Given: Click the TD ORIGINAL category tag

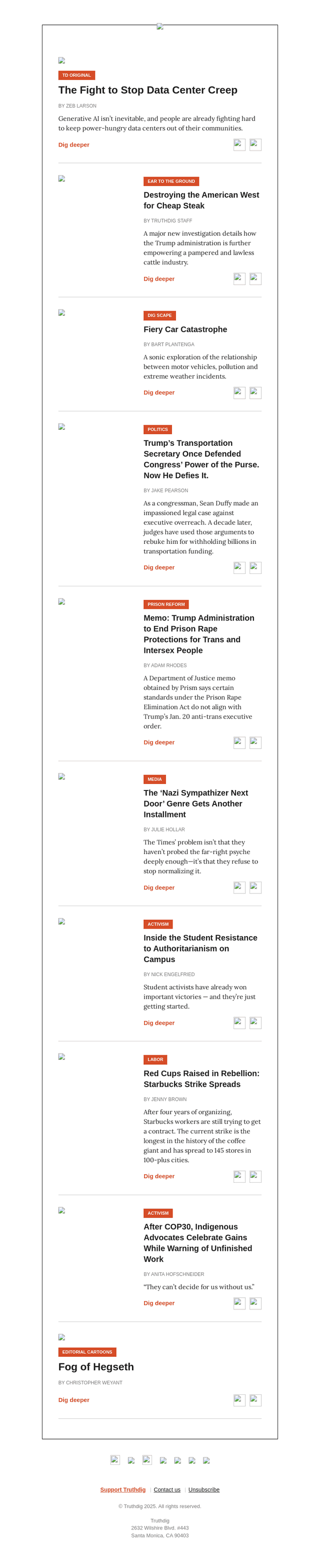Looking at the screenshot, I should [x=76, y=76].
